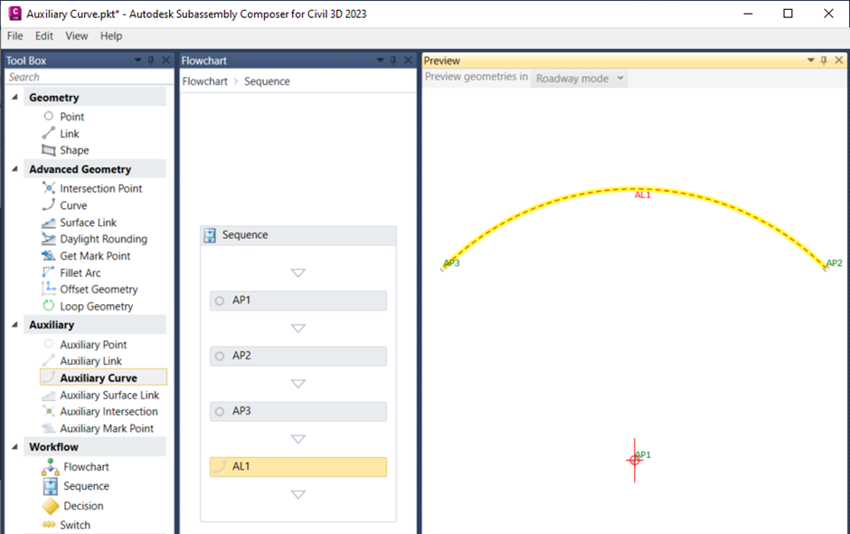This screenshot has height=534, width=850.
Task: Close the Preview panel
Action: (839, 60)
